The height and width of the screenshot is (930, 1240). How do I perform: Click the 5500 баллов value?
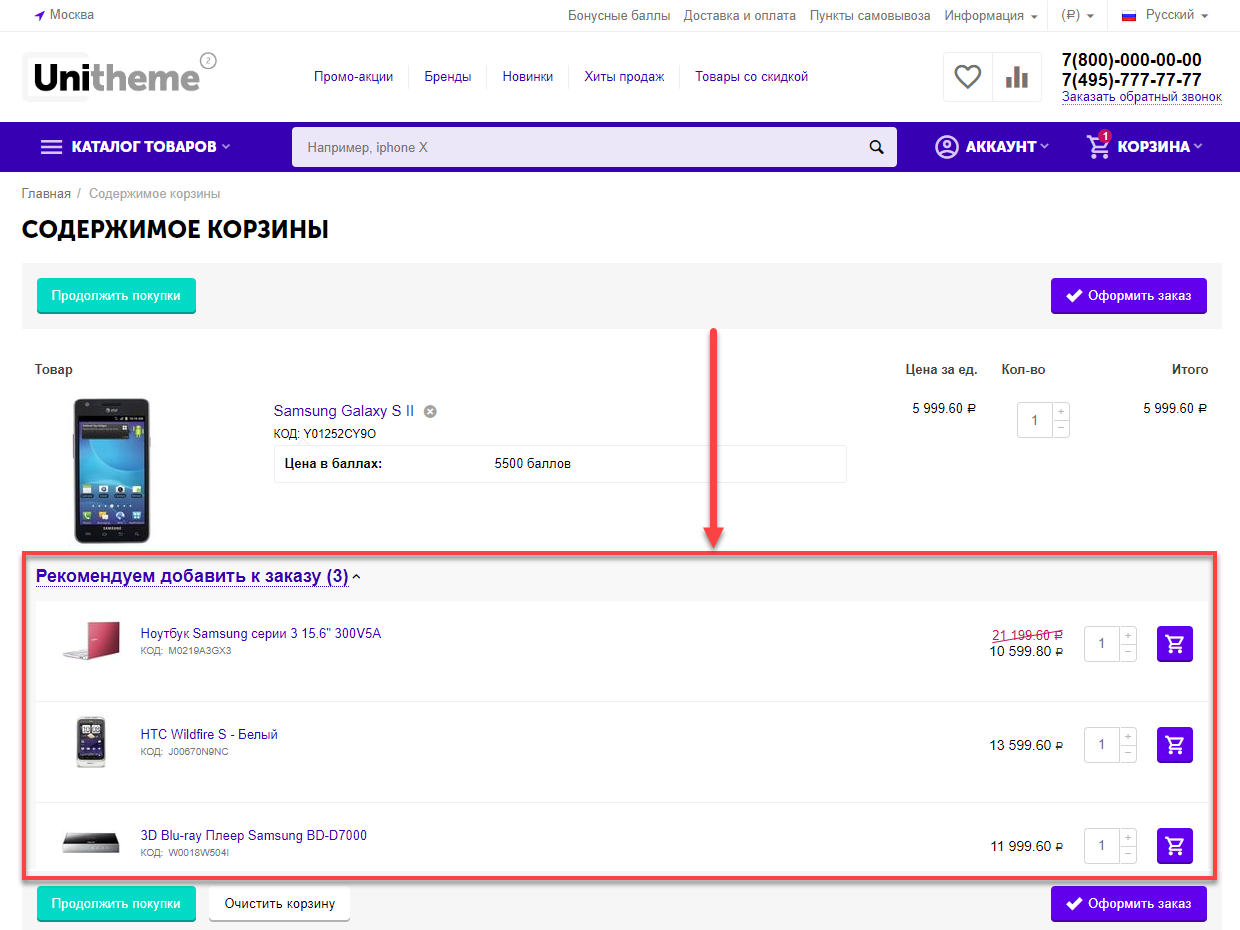(x=533, y=464)
